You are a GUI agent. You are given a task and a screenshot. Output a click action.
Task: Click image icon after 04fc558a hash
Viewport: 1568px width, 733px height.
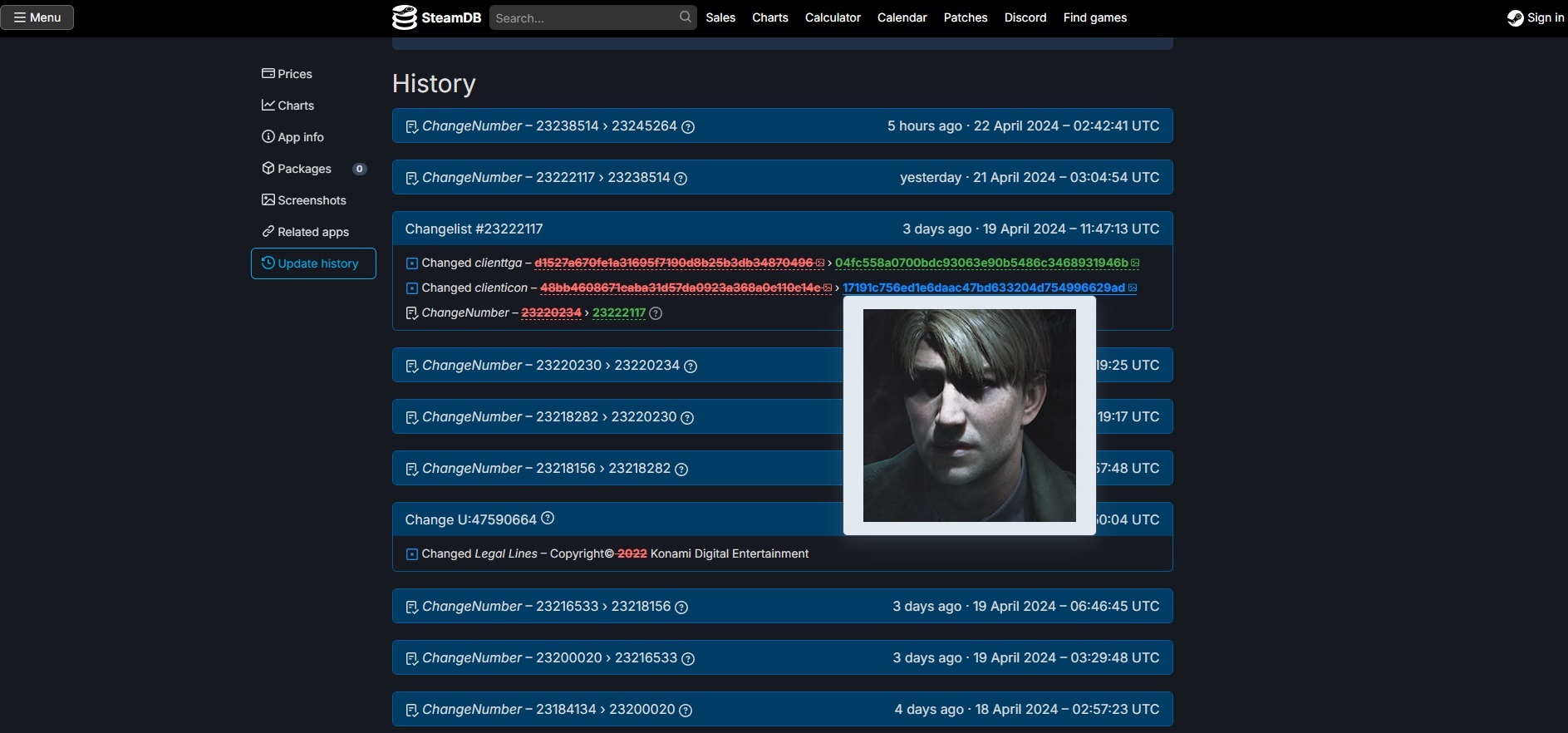pos(1135,263)
